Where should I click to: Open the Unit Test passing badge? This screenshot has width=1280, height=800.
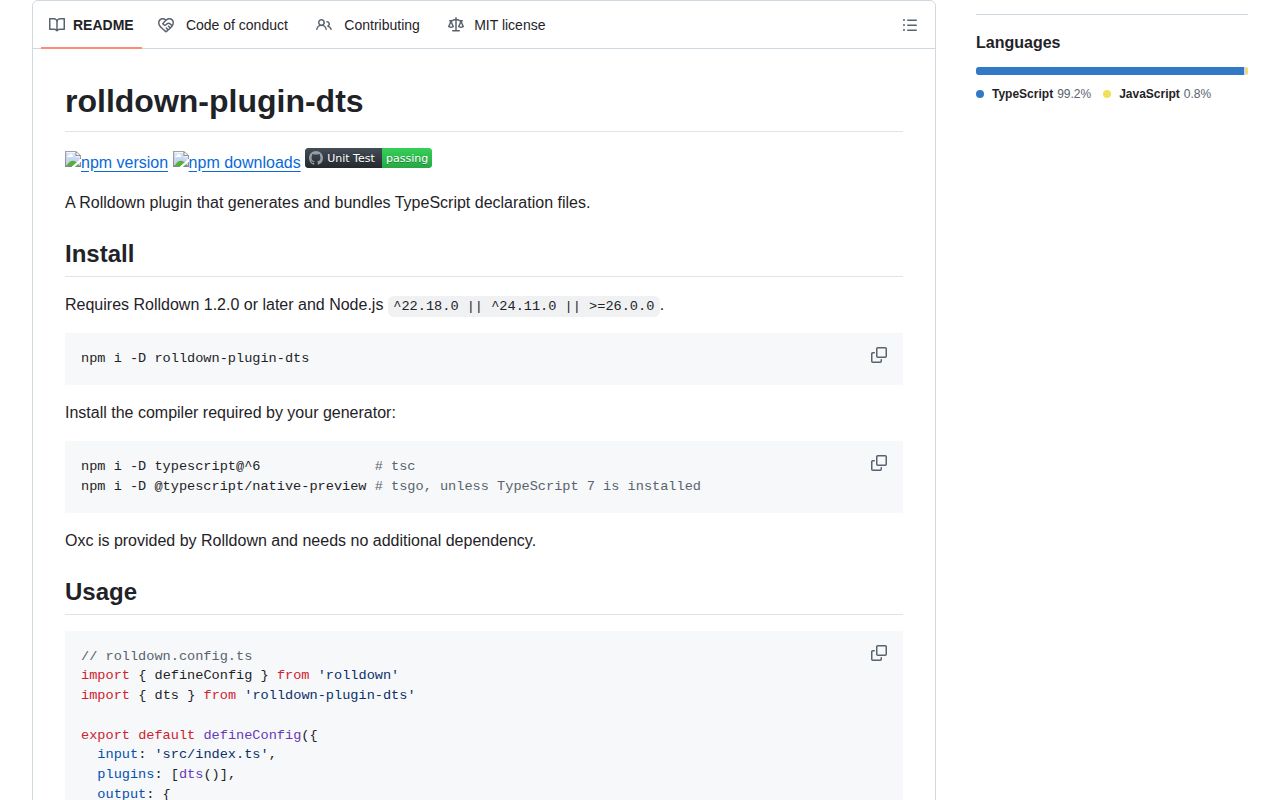pos(368,158)
